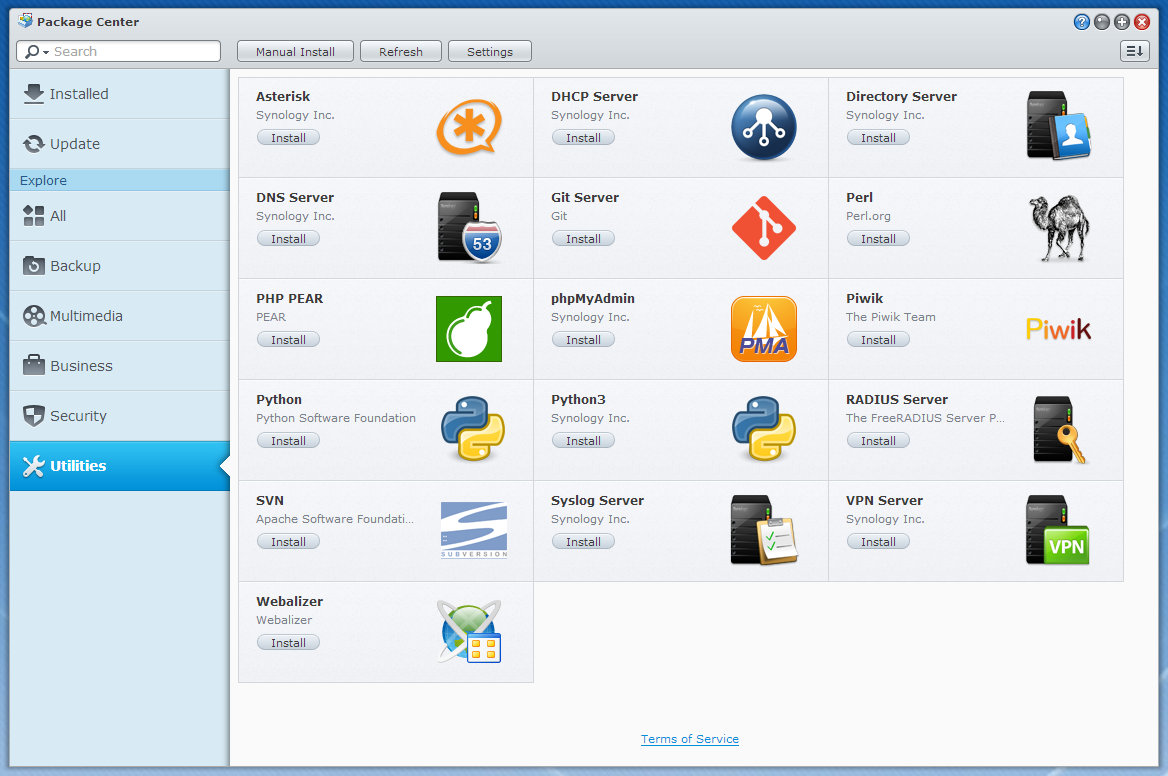This screenshot has height=776, width=1168.
Task: Open the Multimedia category
Action: (119, 316)
